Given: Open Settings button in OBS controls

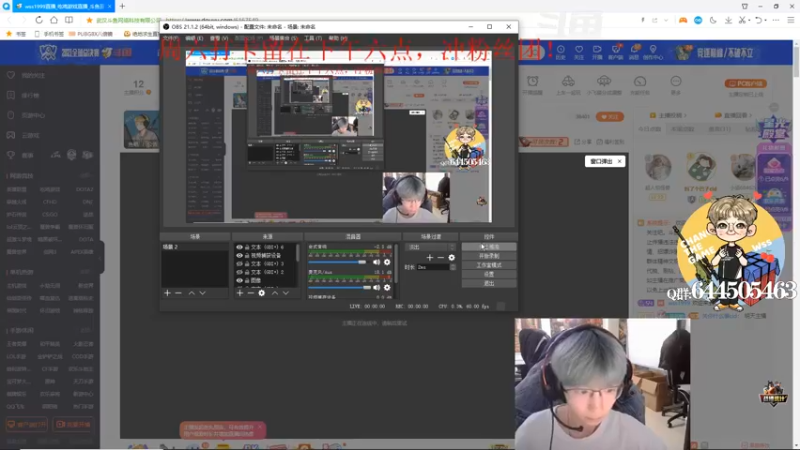Looking at the screenshot, I should tap(489, 274).
